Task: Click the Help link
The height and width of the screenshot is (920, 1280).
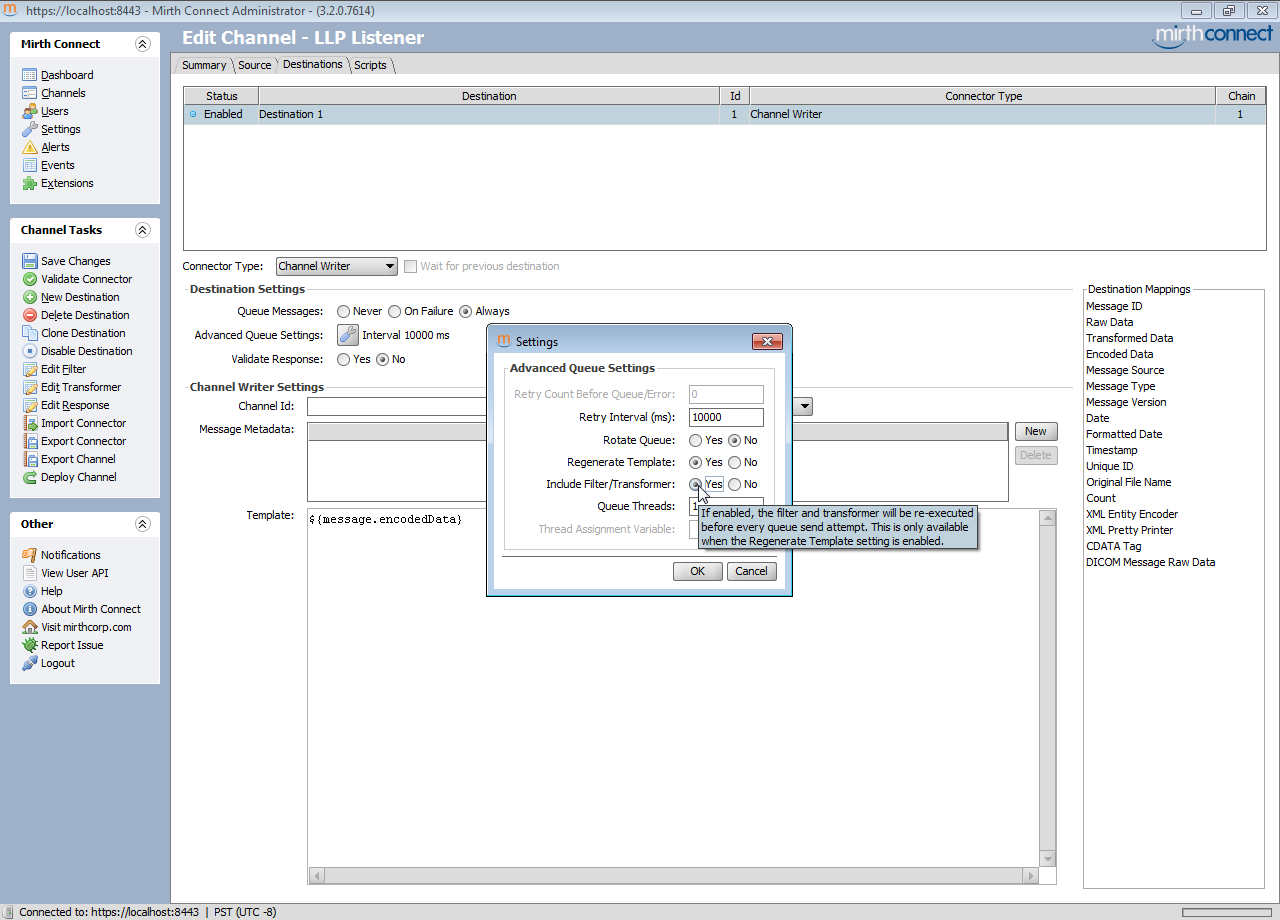Action: (52, 591)
